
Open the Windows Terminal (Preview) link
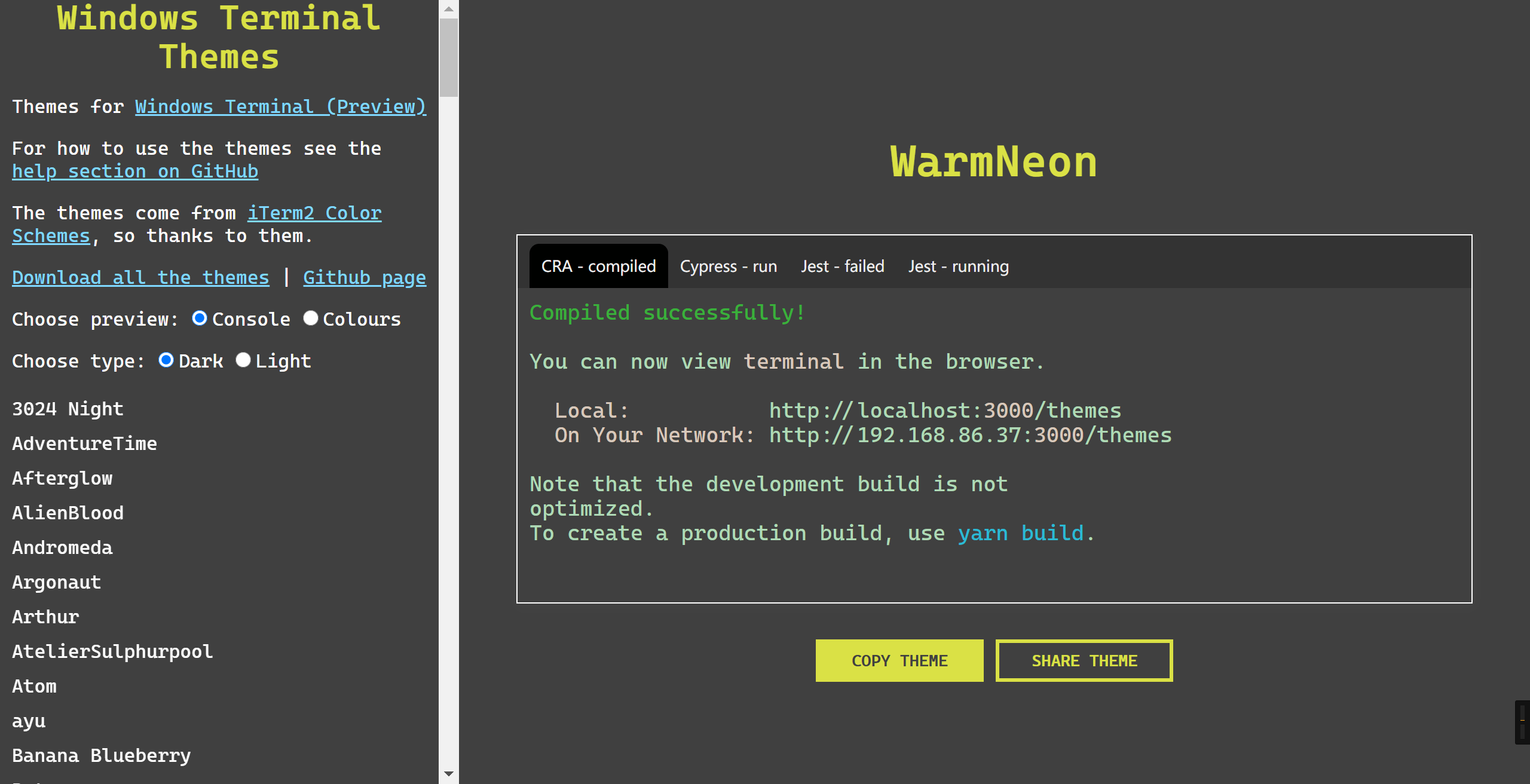[x=280, y=107]
